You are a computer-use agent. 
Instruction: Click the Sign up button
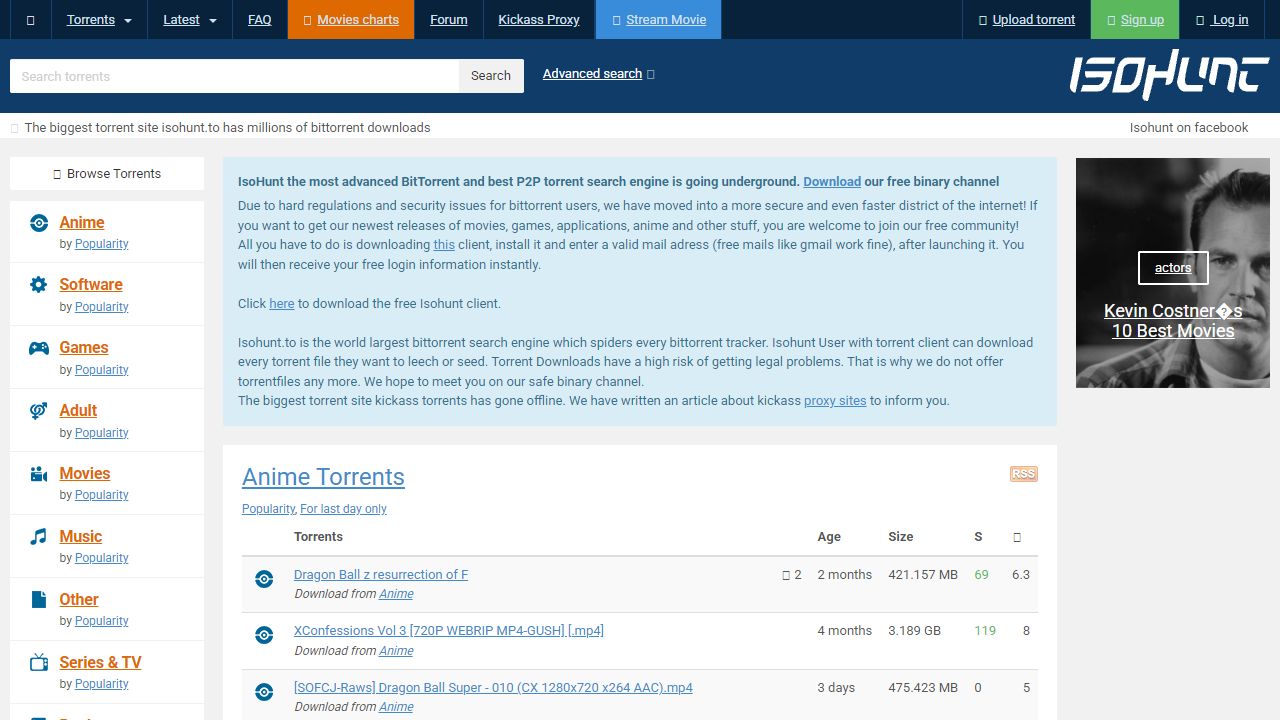click(1136, 20)
